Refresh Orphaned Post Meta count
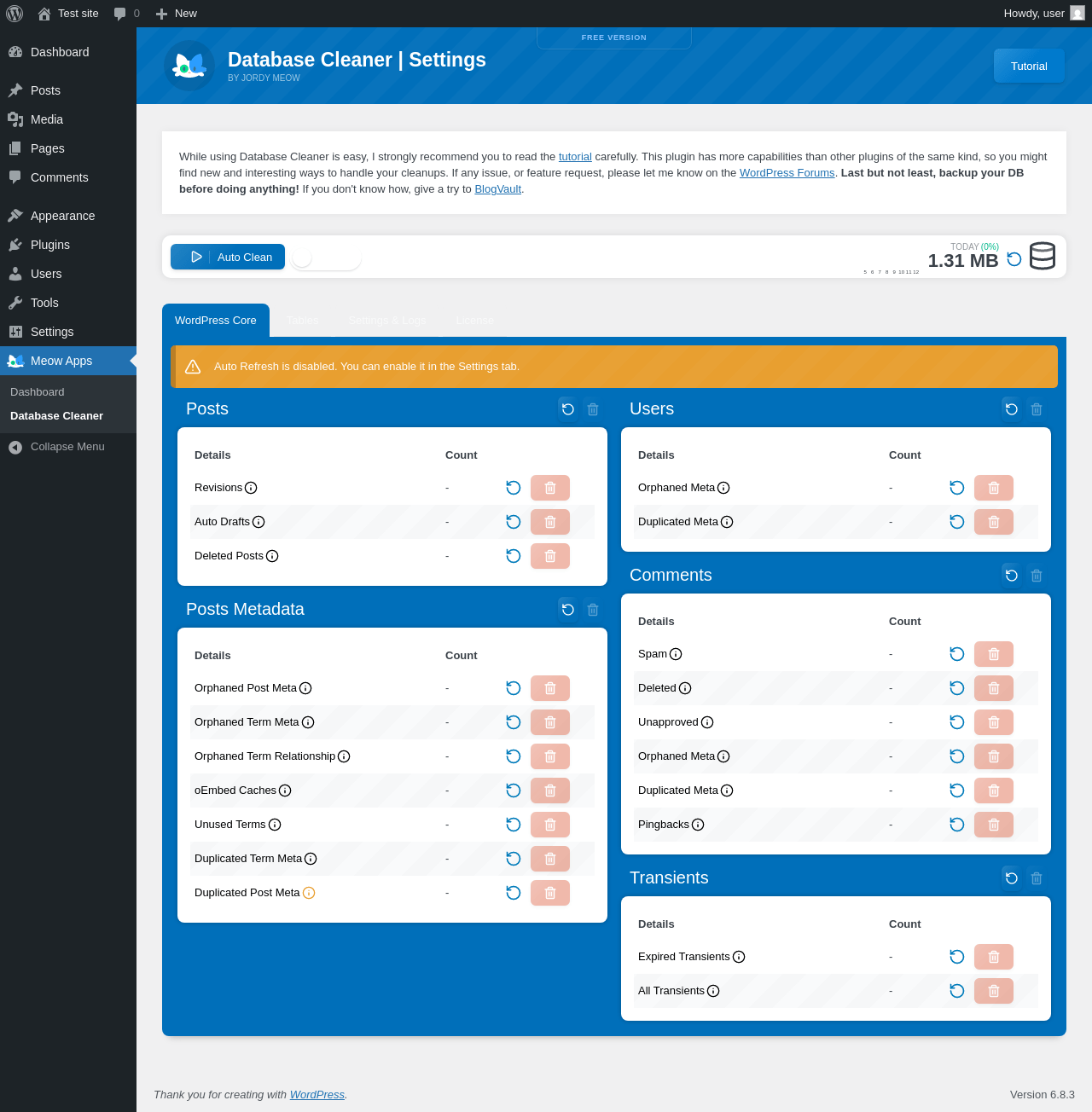1092x1112 pixels. click(514, 688)
